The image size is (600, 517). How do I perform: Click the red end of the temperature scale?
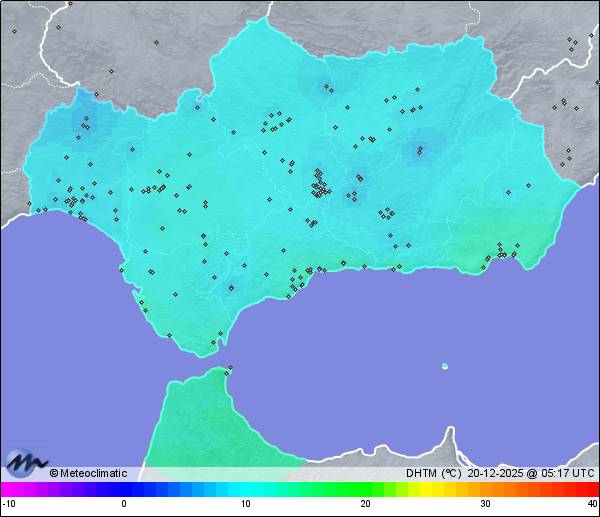click(590, 489)
